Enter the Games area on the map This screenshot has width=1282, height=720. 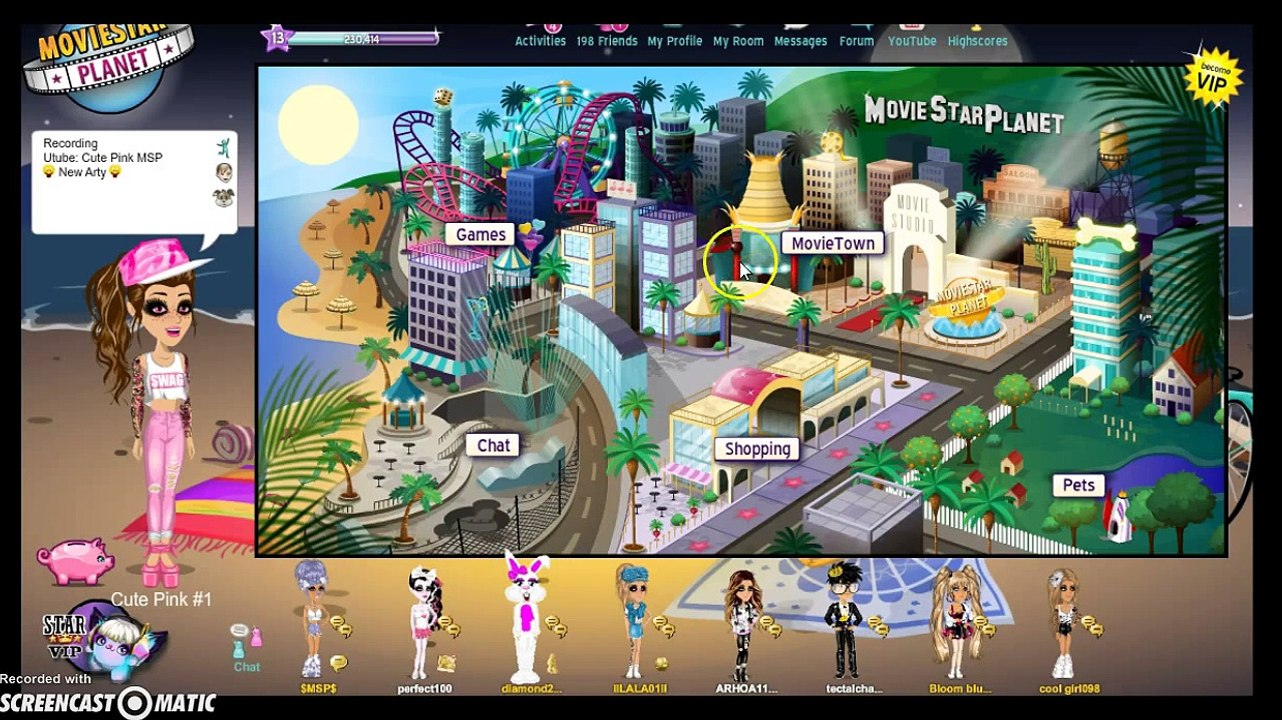point(480,234)
